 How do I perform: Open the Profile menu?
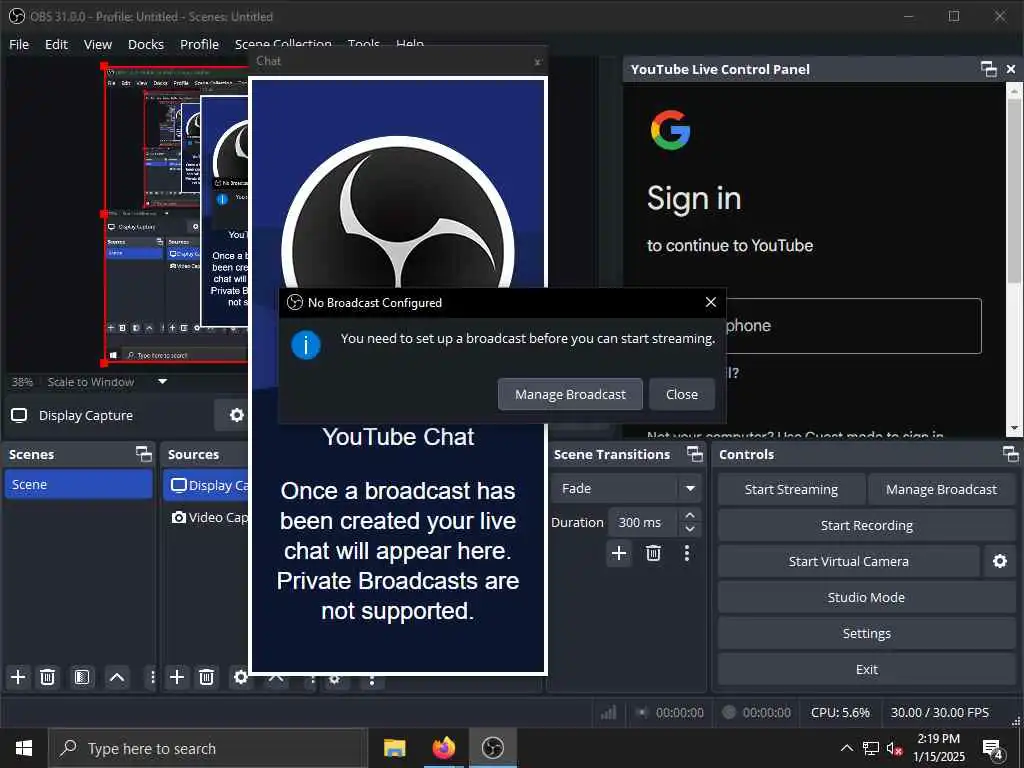coord(199,44)
